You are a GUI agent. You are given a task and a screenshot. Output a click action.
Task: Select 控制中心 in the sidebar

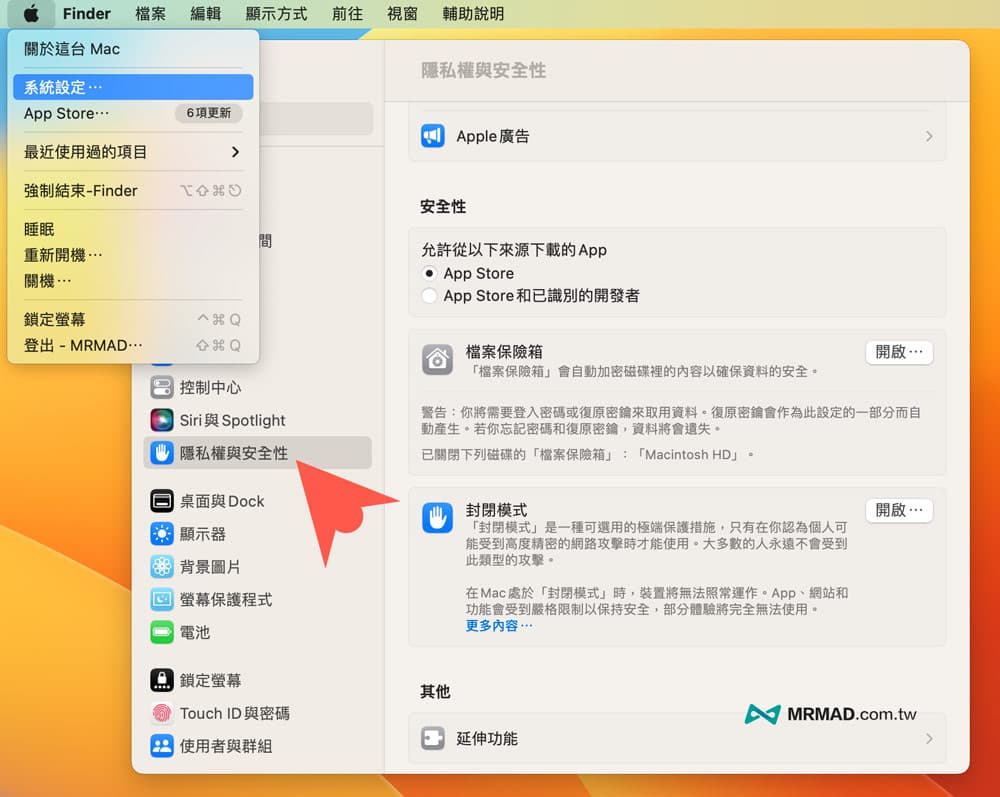tap(258, 387)
